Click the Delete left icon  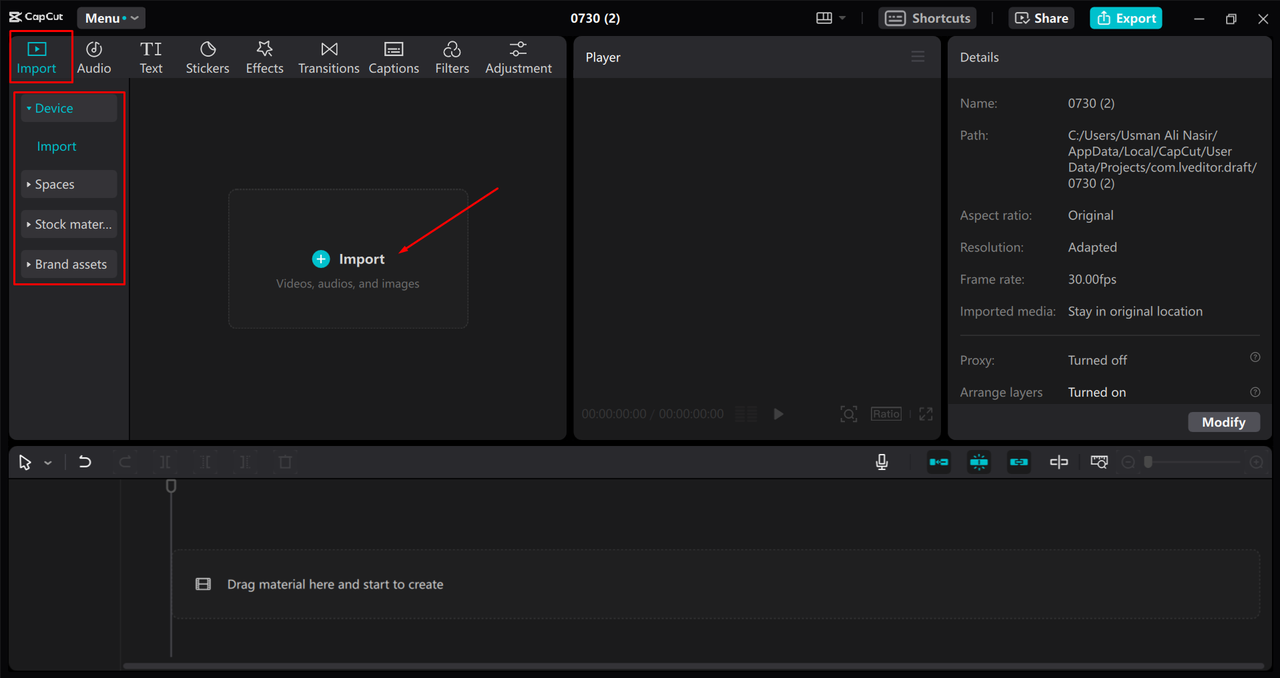[205, 462]
